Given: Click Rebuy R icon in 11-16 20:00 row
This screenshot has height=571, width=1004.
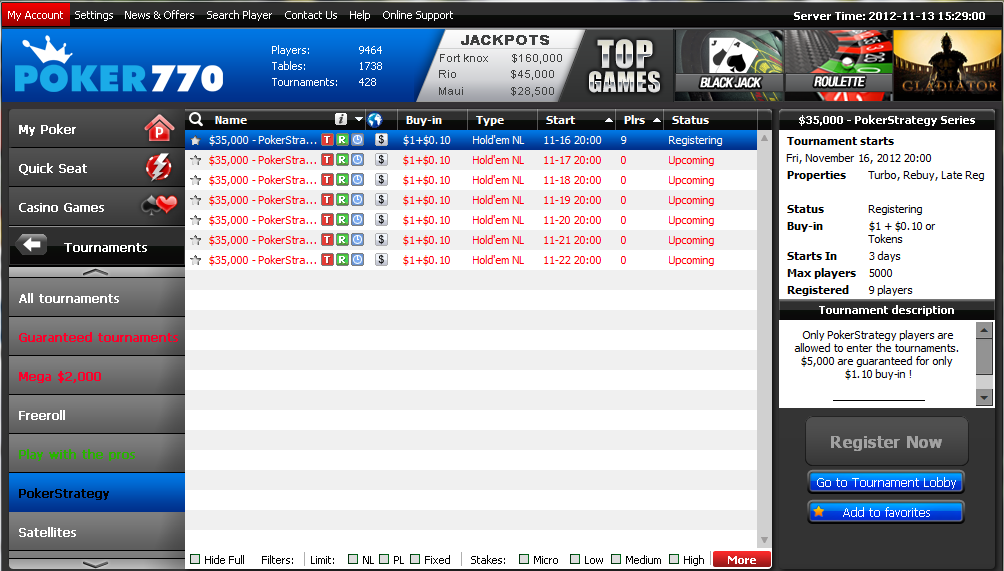Looking at the screenshot, I should coord(343,140).
